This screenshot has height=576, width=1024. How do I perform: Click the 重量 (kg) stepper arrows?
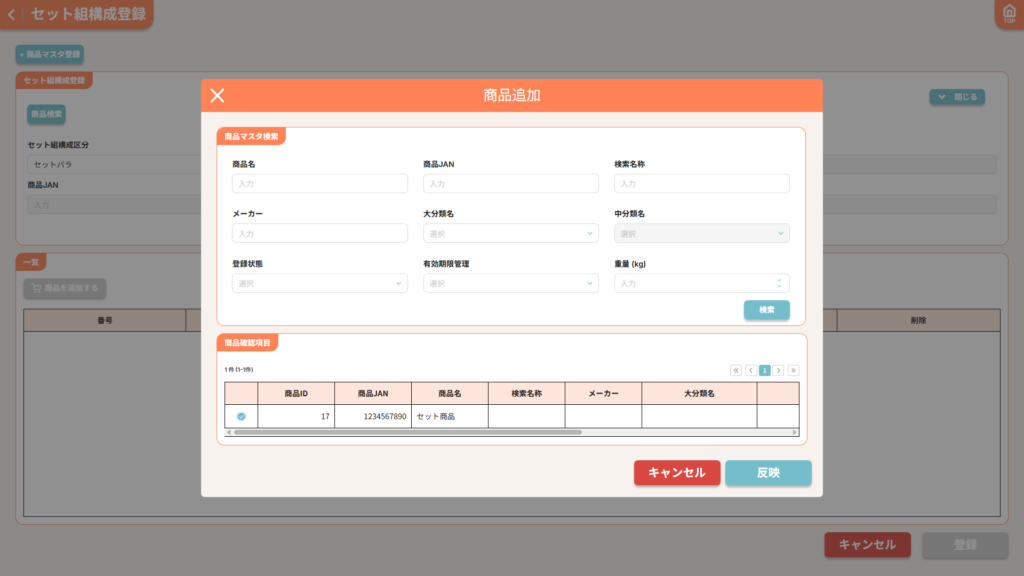point(779,283)
